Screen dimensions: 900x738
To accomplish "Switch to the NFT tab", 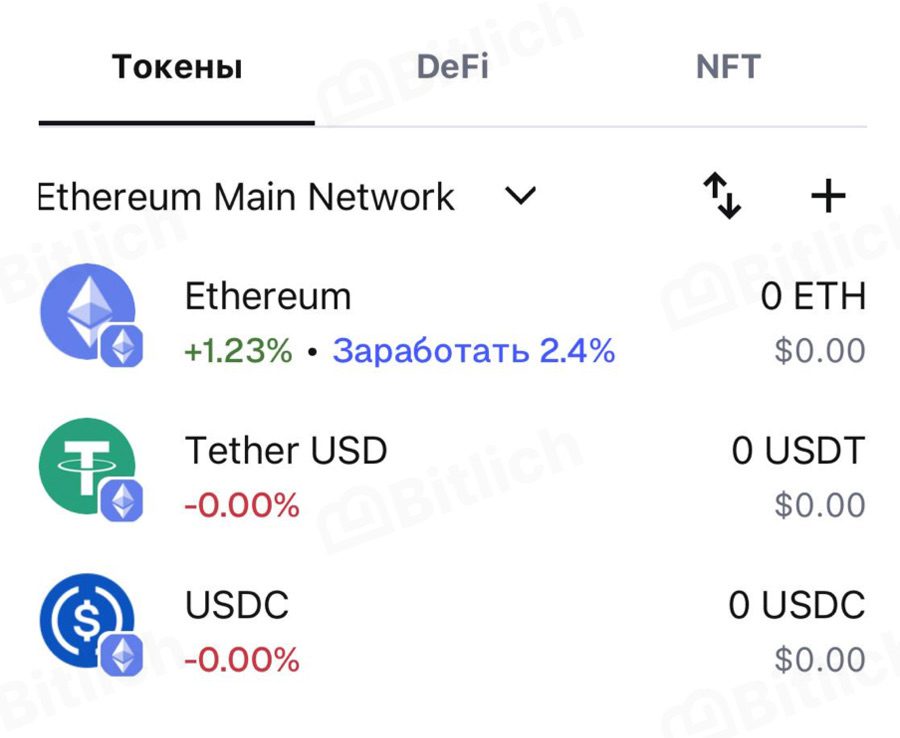I will (728, 67).
